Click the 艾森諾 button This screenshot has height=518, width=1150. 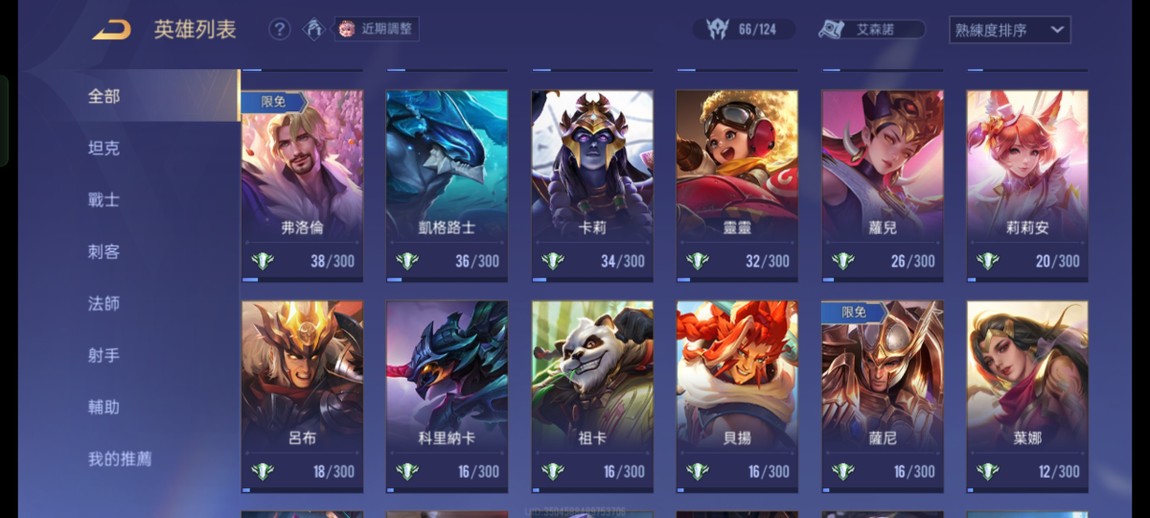pyautogui.click(x=872, y=29)
